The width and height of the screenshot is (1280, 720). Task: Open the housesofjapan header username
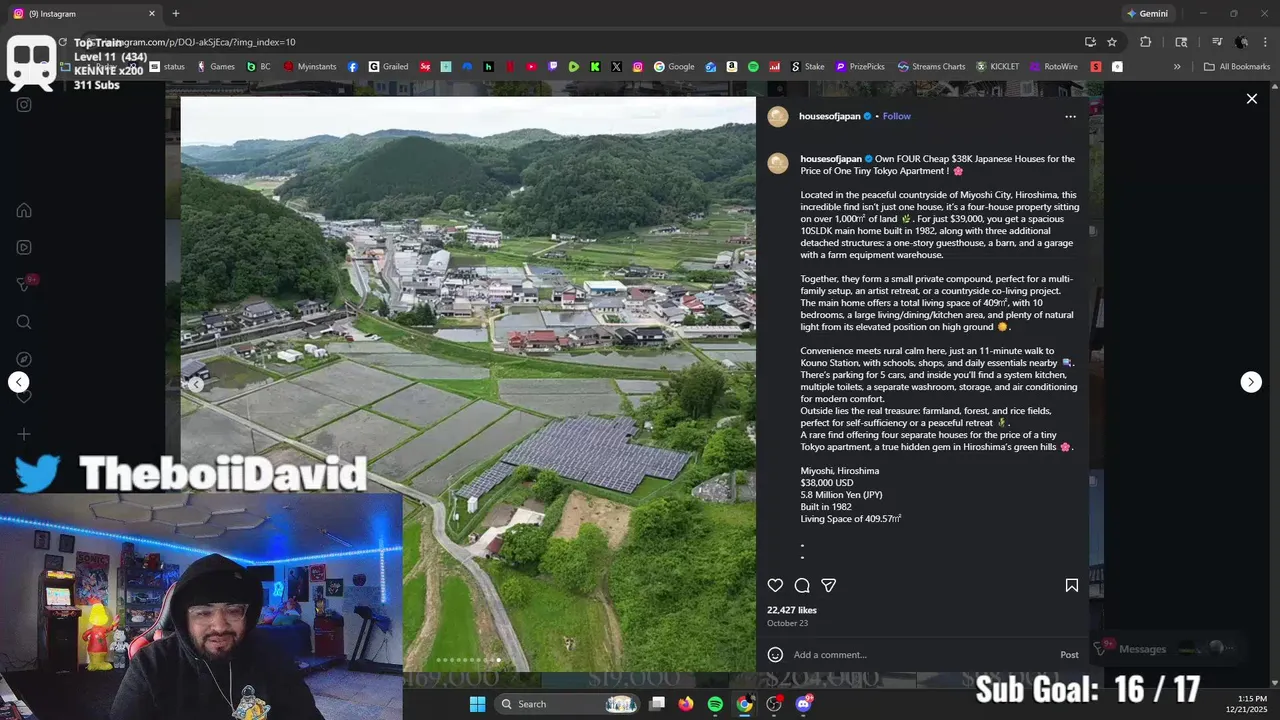pos(829,116)
